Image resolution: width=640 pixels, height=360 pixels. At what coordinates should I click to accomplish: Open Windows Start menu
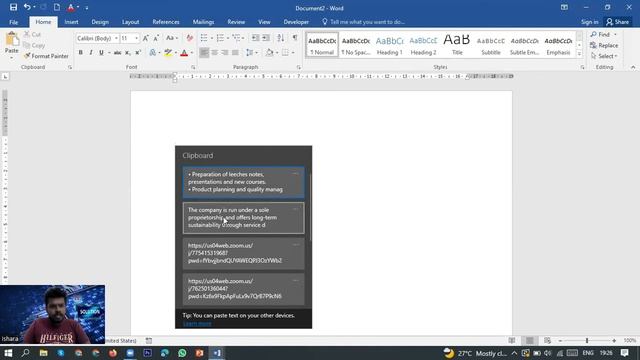[x=8, y=353]
